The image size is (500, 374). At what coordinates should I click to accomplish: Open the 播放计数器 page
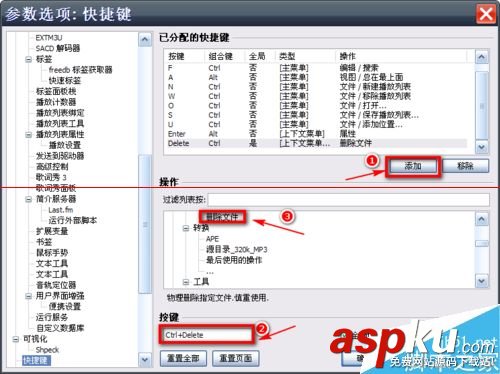click(x=56, y=102)
